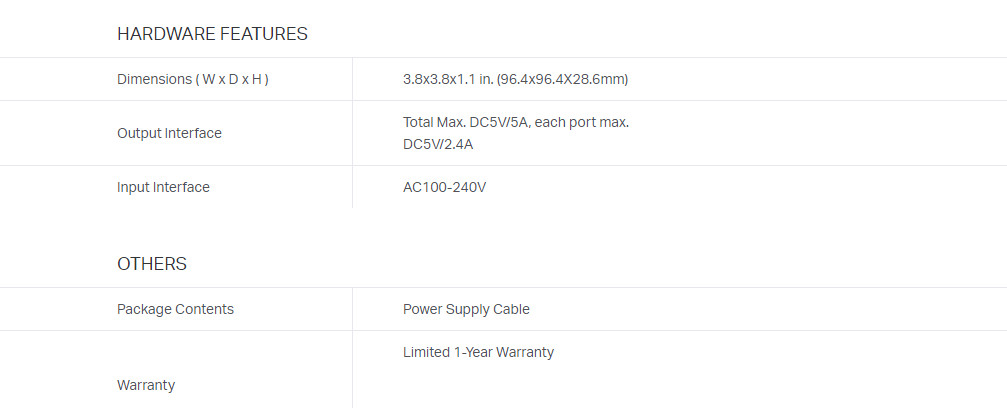
Task: Click the word Interface in Output Interface
Action: point(193,134)
